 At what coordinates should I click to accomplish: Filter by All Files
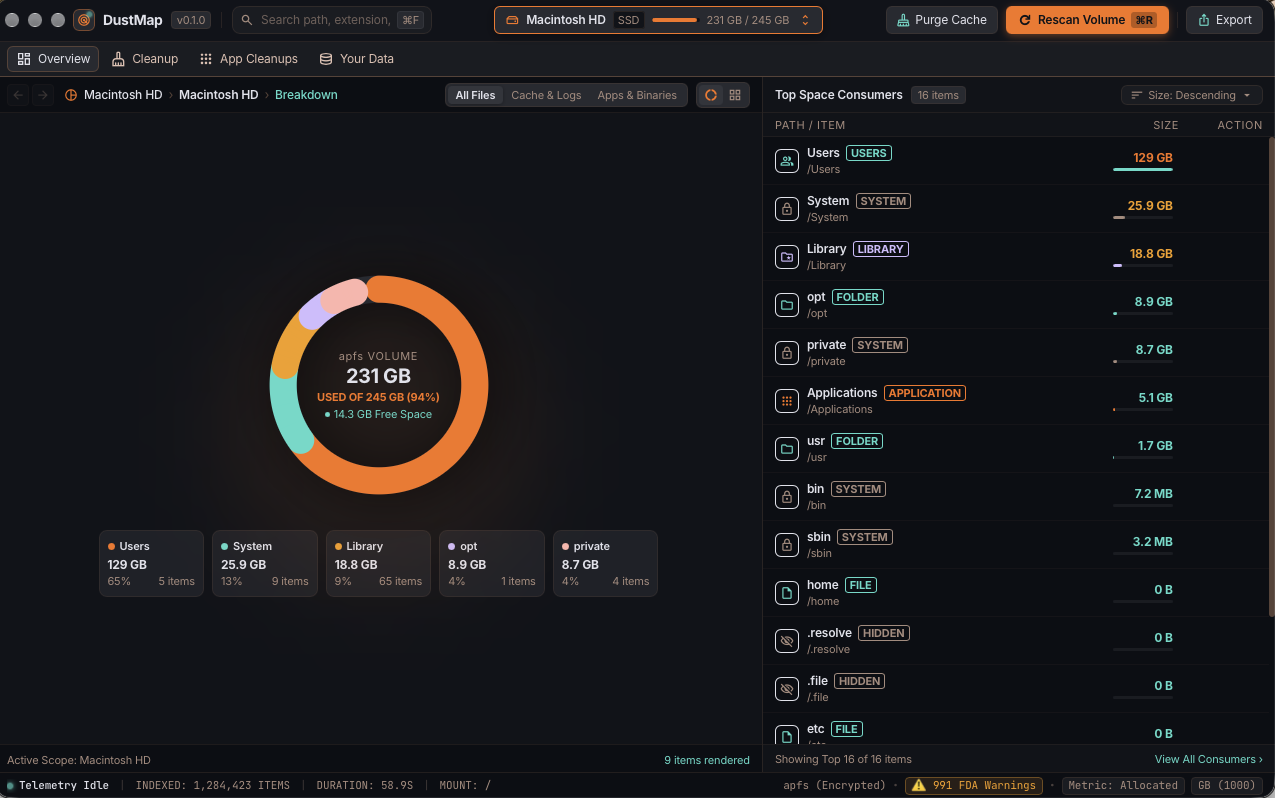coord(475,95)
